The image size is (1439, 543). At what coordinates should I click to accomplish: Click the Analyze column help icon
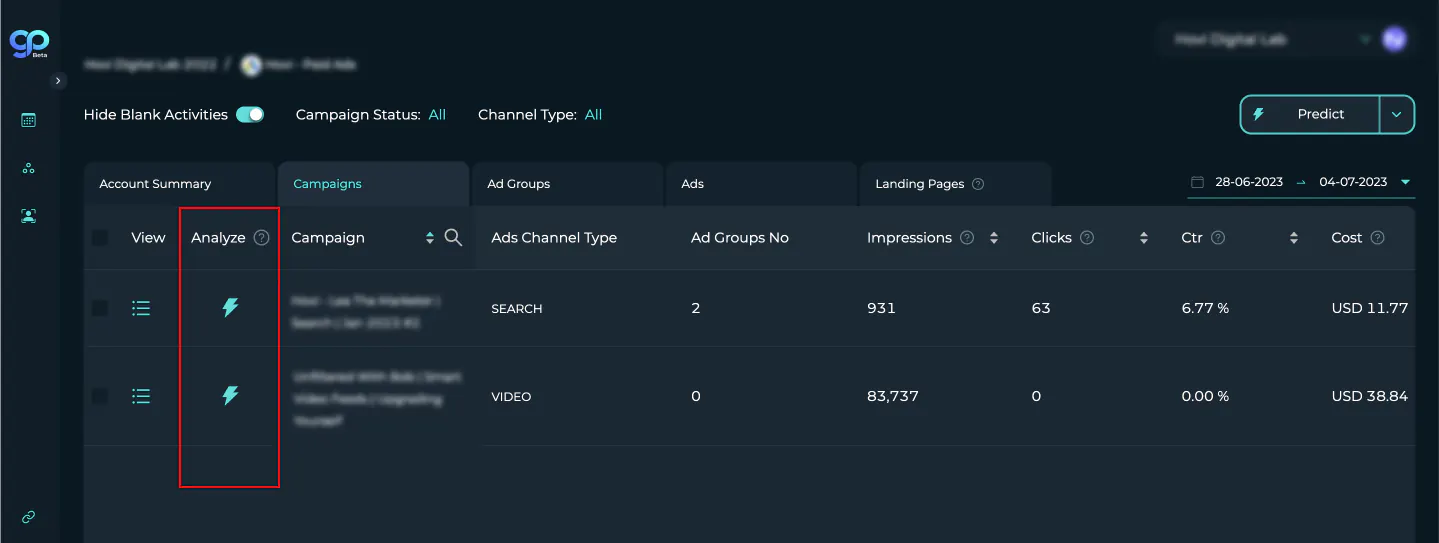point(262,238)
